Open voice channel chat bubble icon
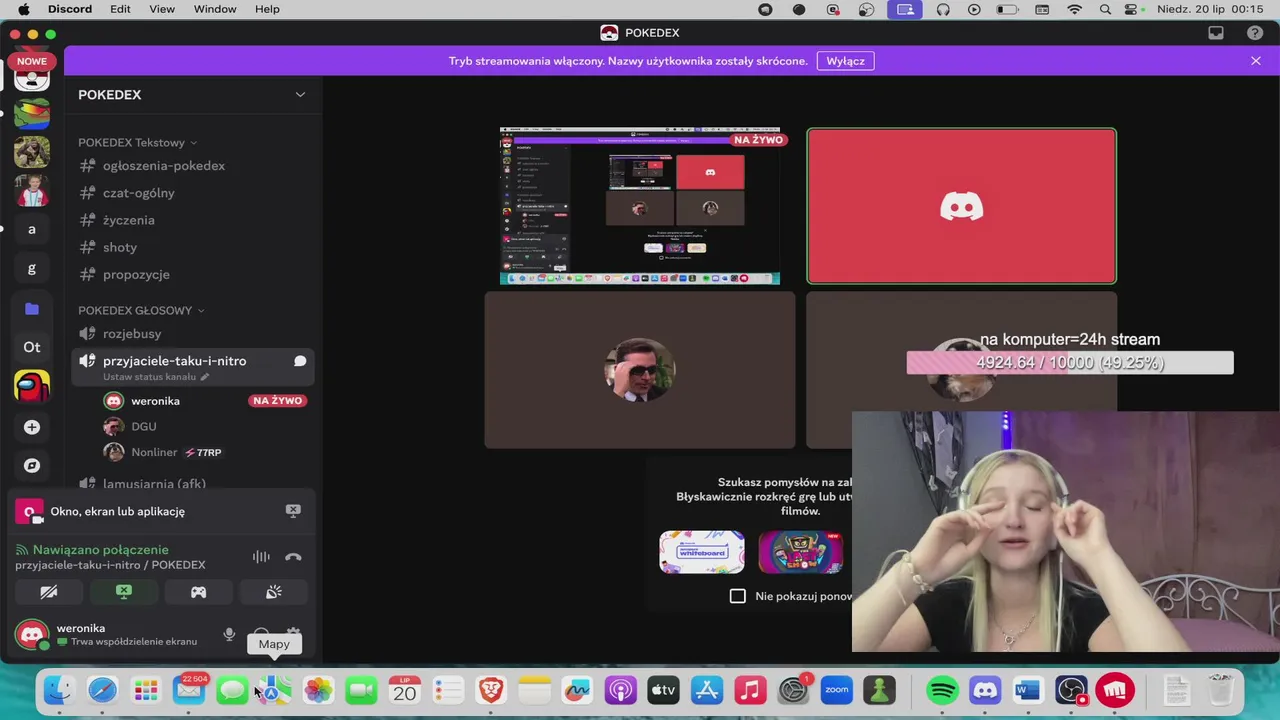 click(299, 361)
